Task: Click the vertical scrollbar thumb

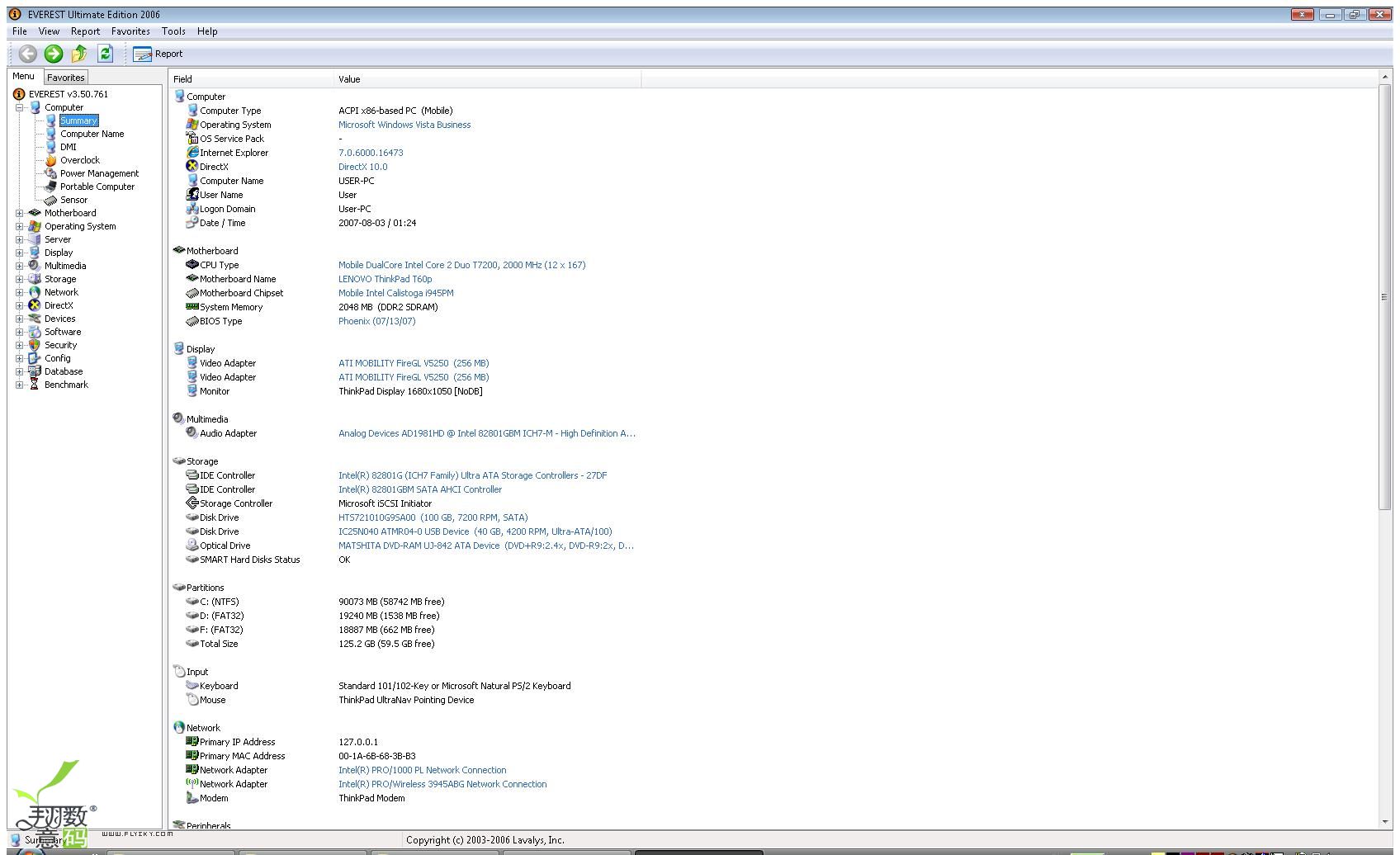Action: (1385, 297)
